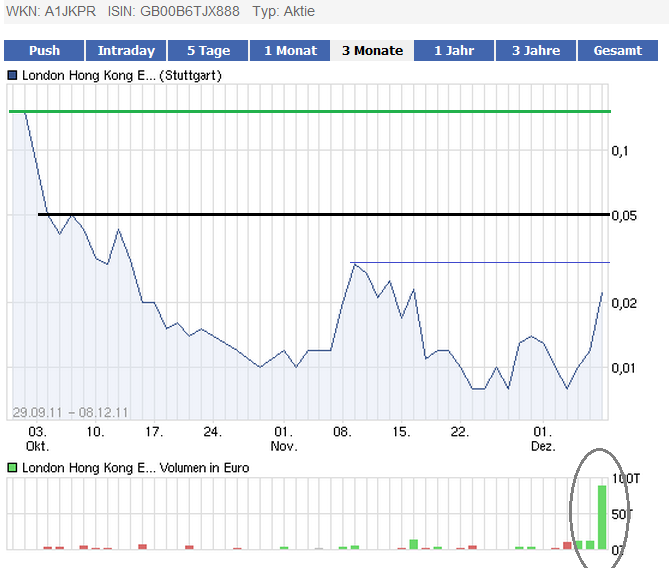
Task: Select the Intraday chart tab
Action: coord(126,50)
